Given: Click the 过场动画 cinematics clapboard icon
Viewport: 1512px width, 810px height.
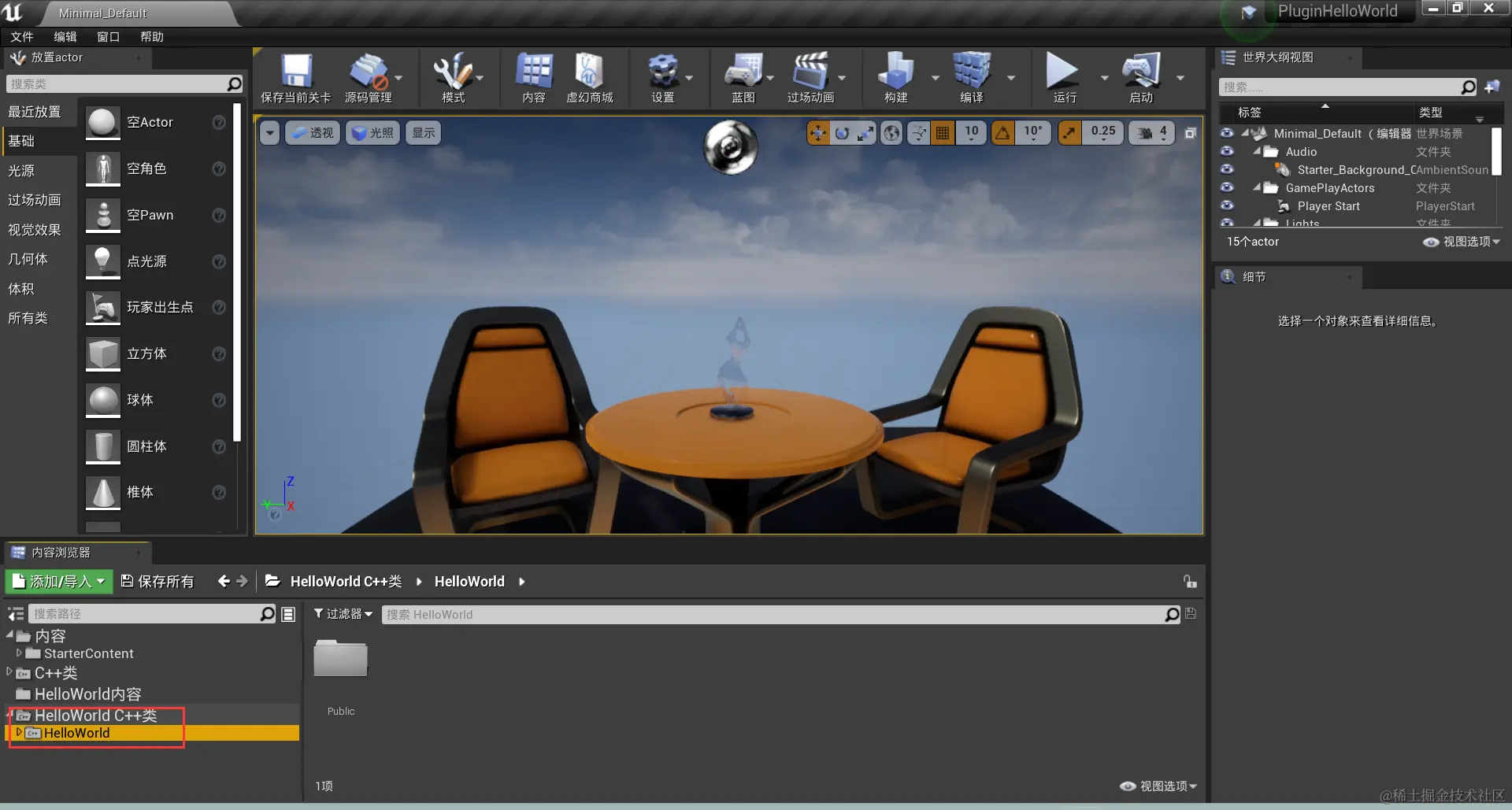Looking at the screenshot, I should click(810, 78).
